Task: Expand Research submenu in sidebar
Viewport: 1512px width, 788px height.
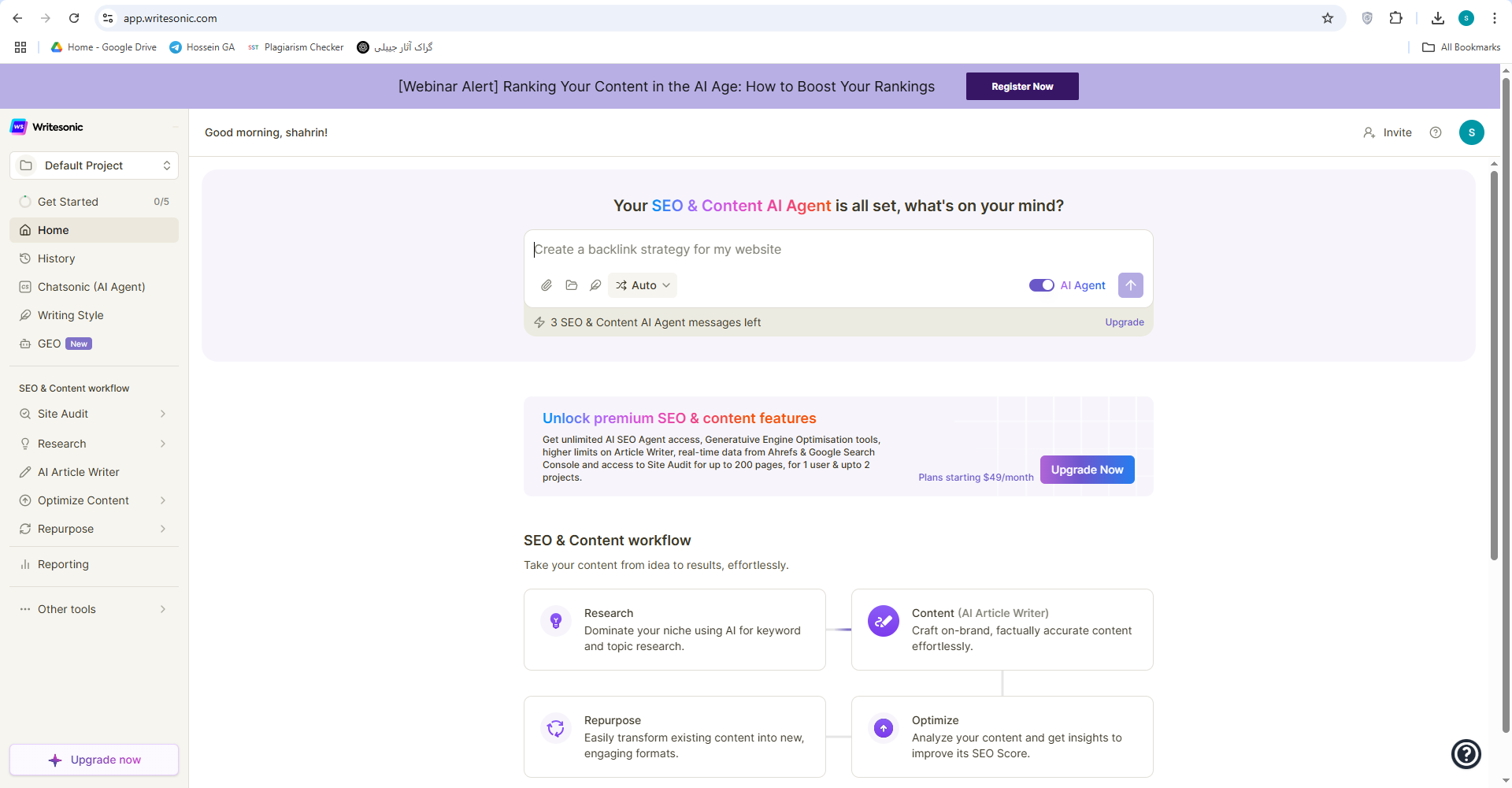Action: [x=163, y=444]
